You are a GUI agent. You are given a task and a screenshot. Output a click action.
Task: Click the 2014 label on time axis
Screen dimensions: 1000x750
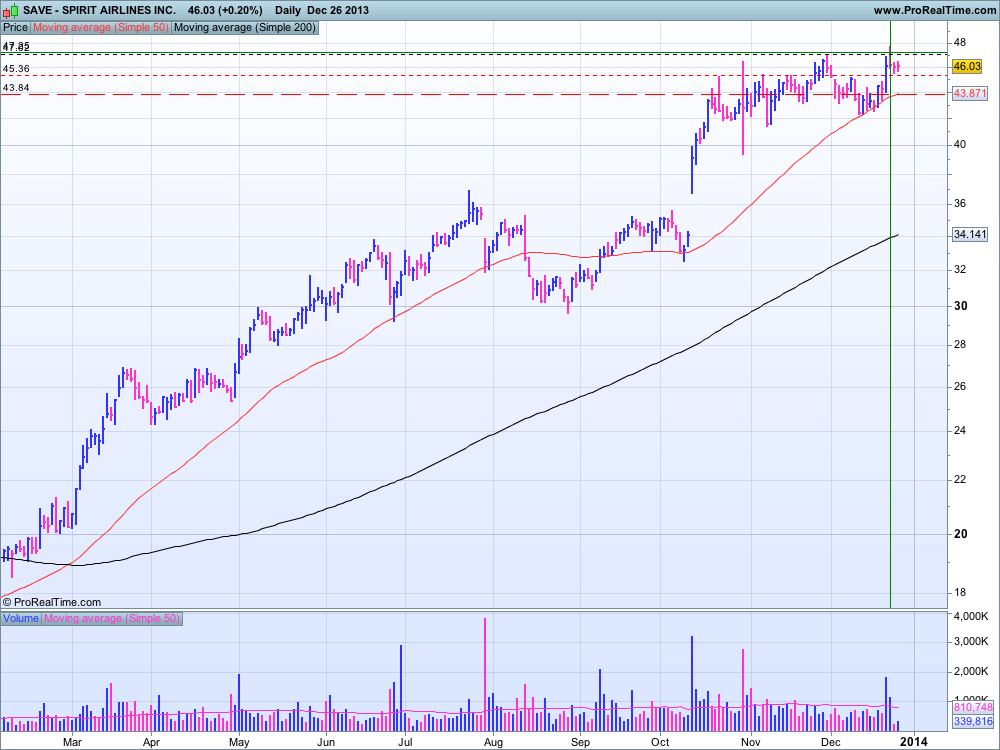click(x=914, y=742)
